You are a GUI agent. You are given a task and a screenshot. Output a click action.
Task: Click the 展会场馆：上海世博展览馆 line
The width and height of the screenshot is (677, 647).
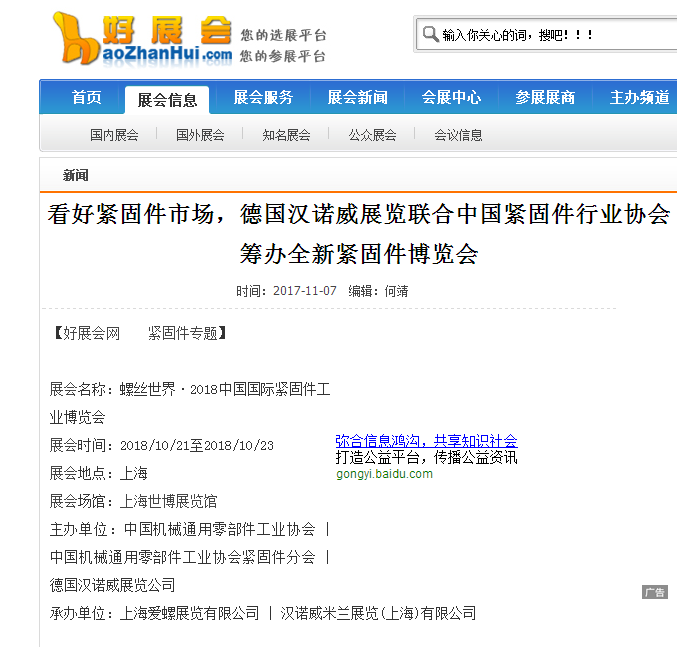133,501
